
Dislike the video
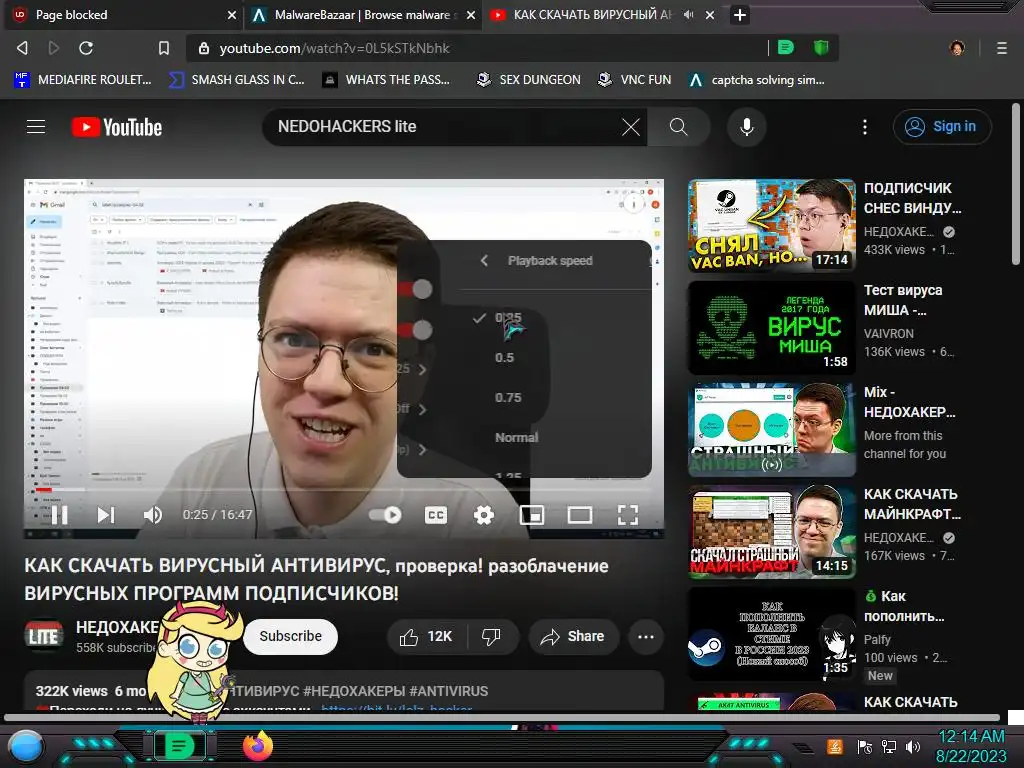[492, 637]
